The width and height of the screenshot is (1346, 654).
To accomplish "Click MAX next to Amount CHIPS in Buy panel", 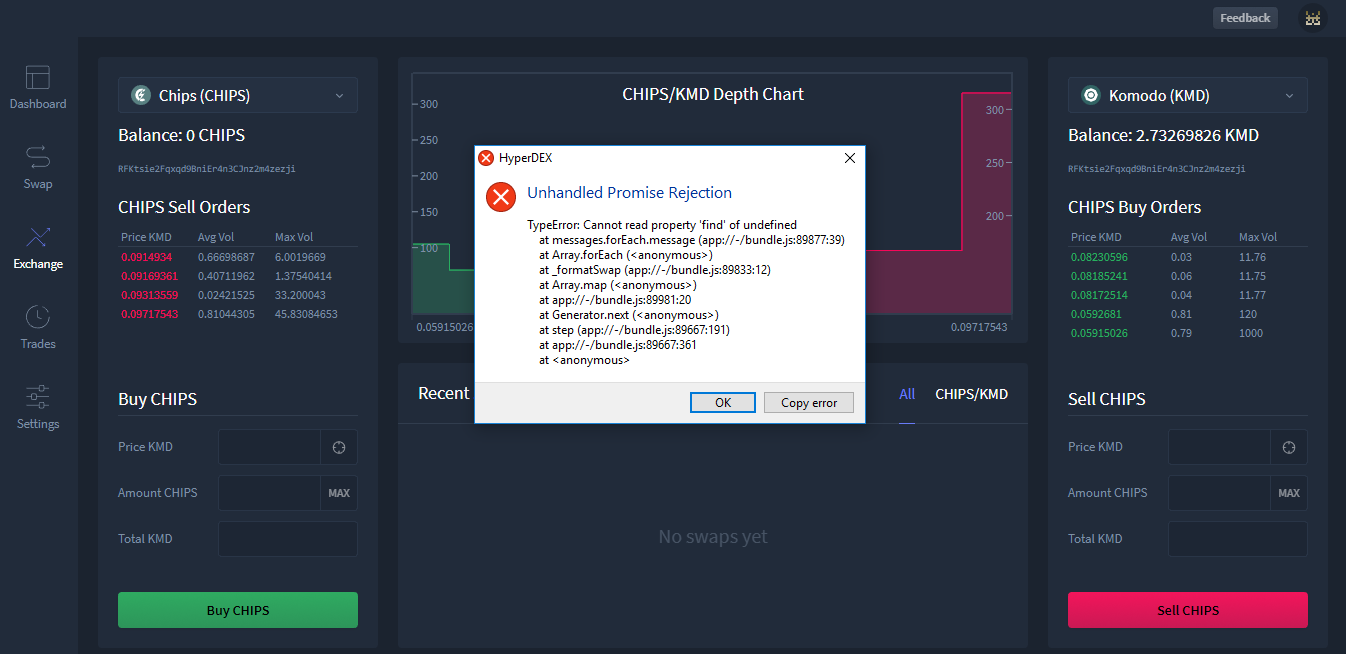I will (340, 492).
